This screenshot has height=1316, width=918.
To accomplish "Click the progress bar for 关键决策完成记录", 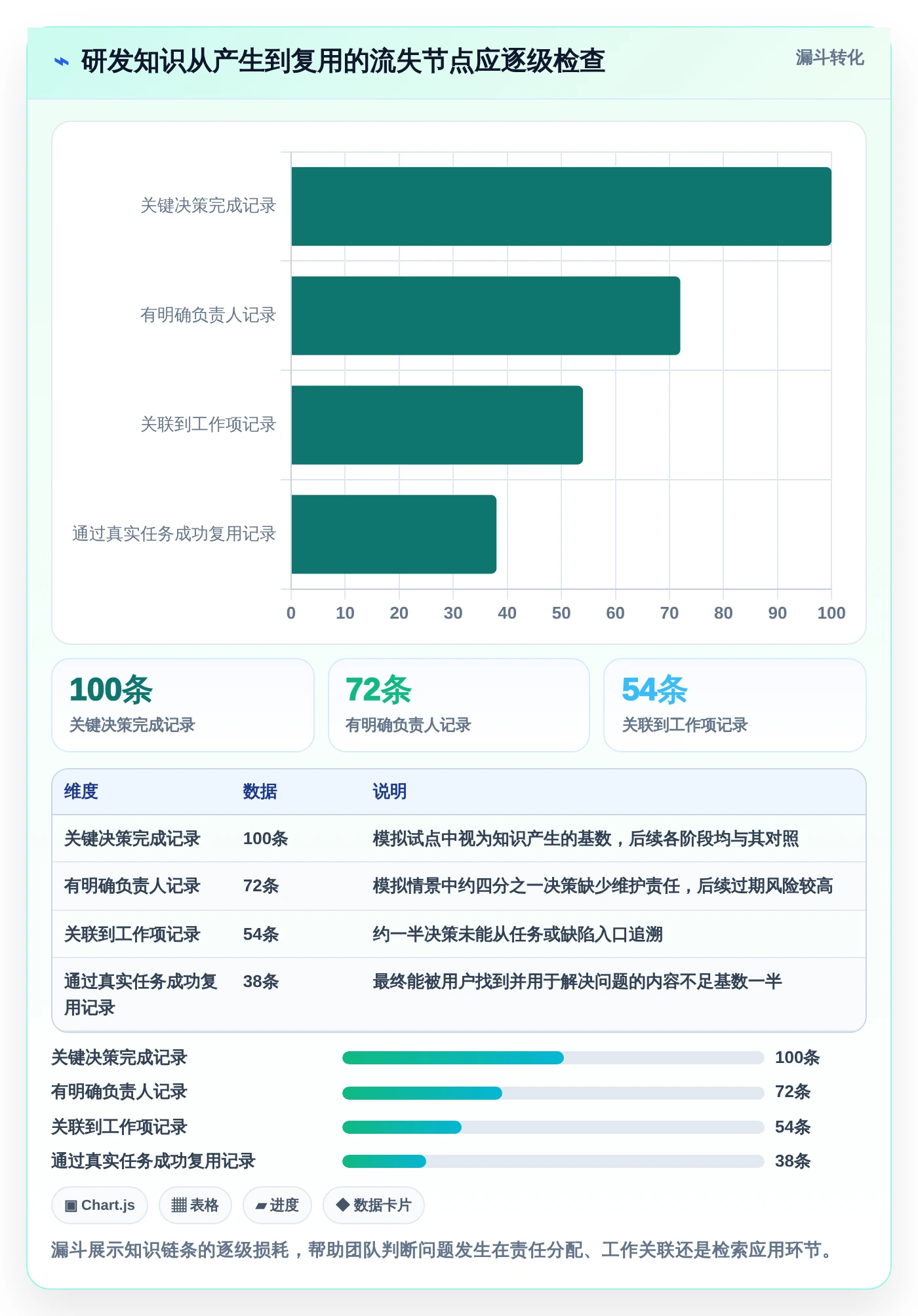I will tap(553, 1058).
